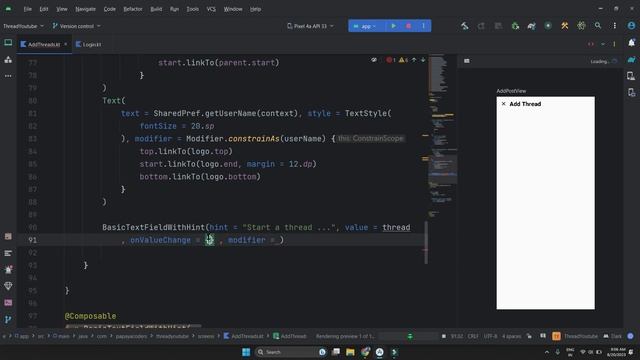Open the Run menu
The width and height of the screenshot is (640, 360).
(x=174, y=9)
